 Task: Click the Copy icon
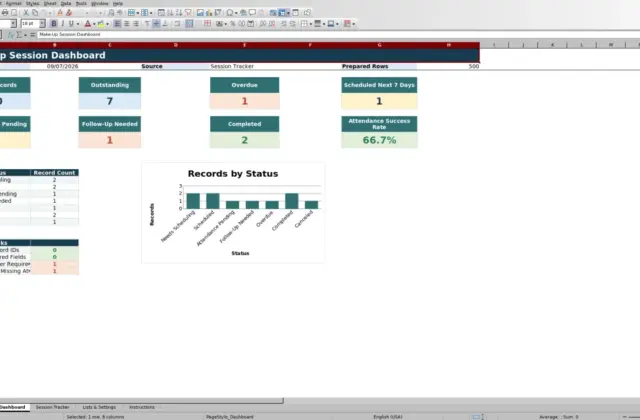coord(35,13)
